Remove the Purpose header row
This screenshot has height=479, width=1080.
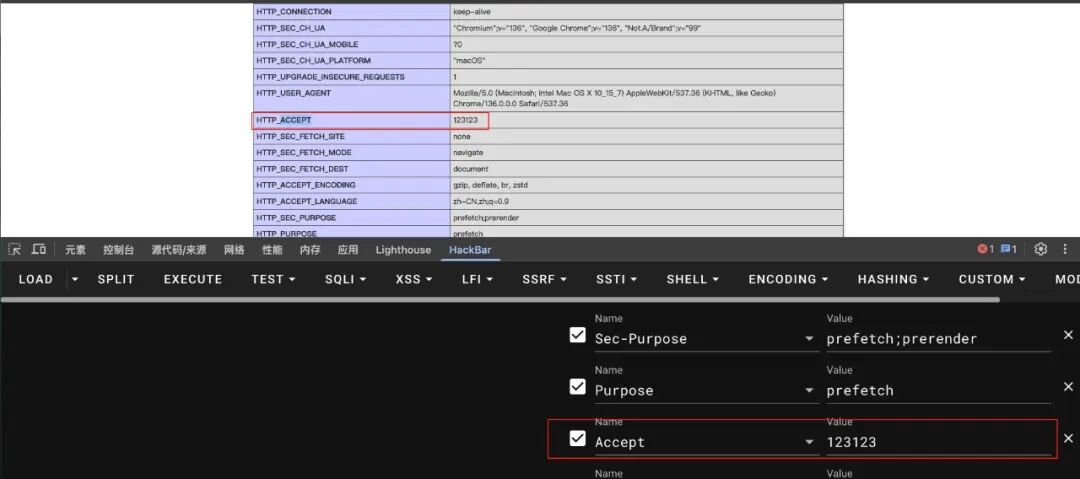(1068, 387)
